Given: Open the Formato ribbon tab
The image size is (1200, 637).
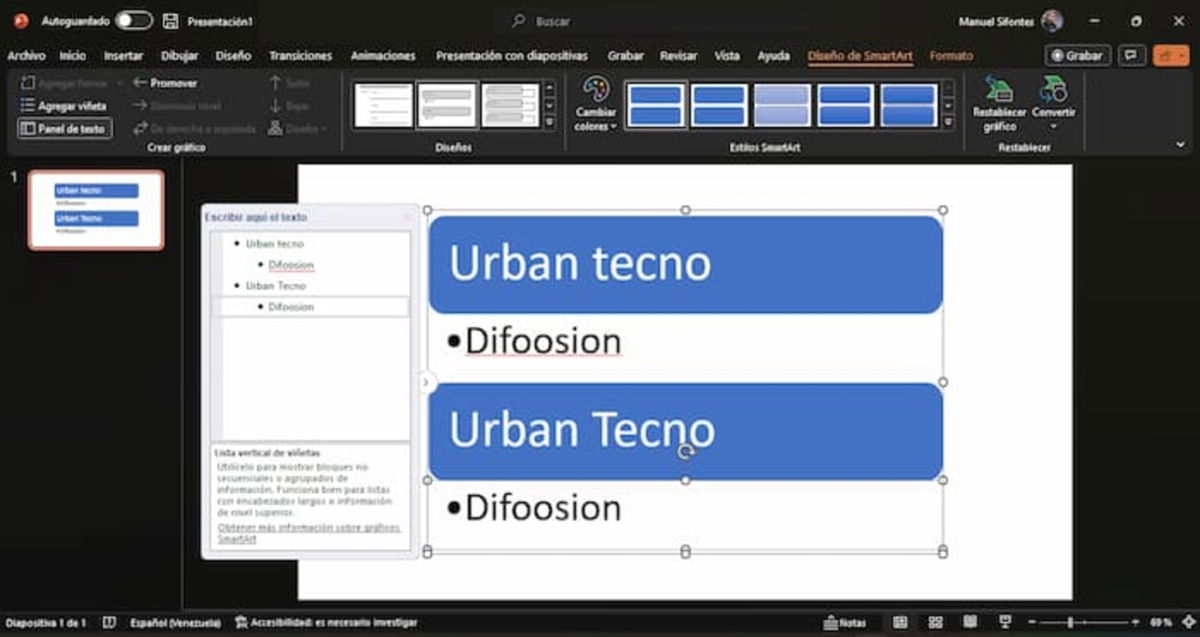Looking at the screenshot, I should point(951,56).
